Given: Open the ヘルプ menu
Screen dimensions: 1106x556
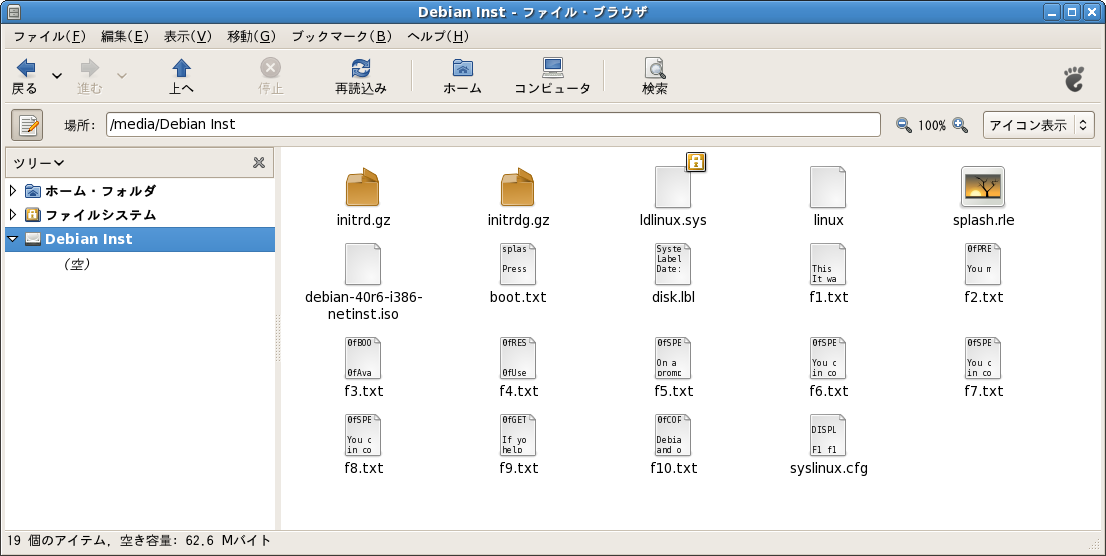Looking at the screenshot, I should pyautogui.click(x=438, y=37).
